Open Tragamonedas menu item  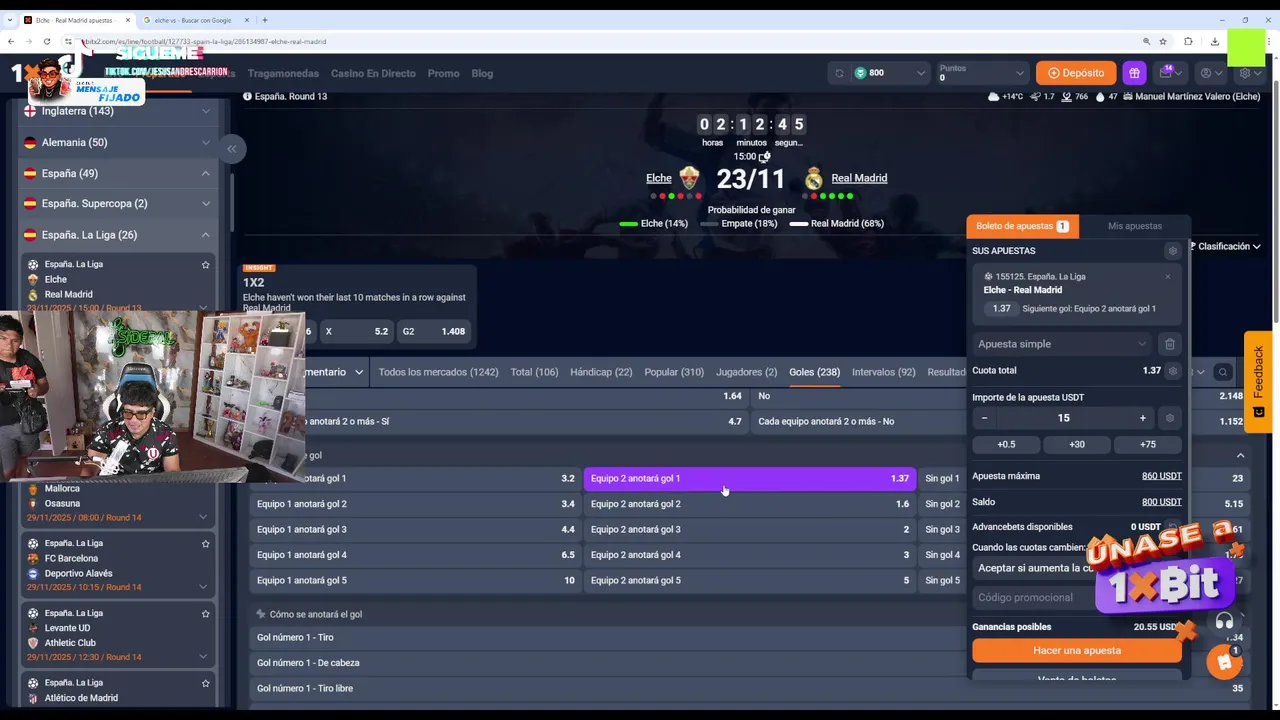pos(283,73)
